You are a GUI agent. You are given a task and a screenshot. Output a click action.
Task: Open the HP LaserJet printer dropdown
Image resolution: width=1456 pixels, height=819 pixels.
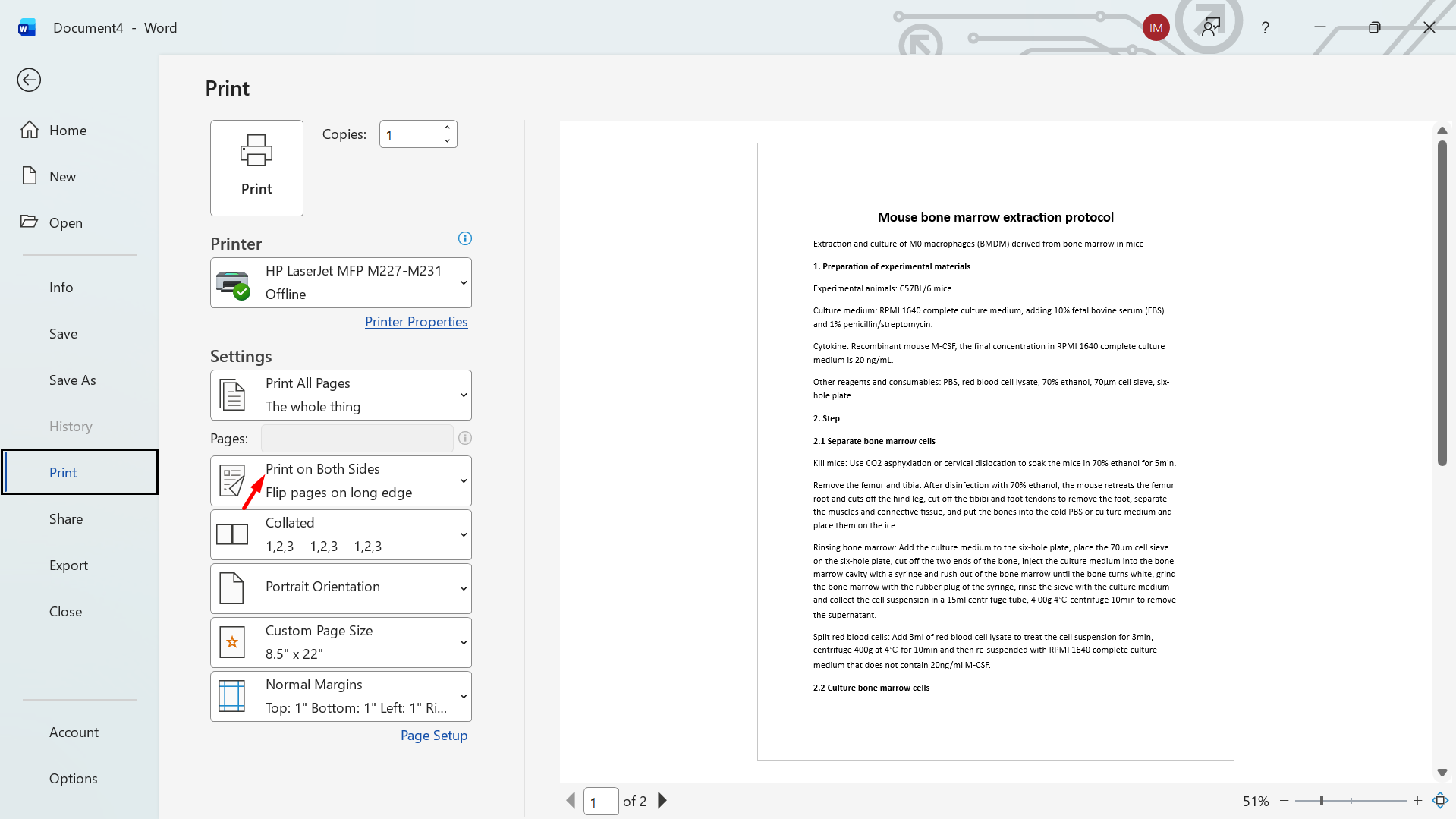pyautogui.click(x=341, y=282)
